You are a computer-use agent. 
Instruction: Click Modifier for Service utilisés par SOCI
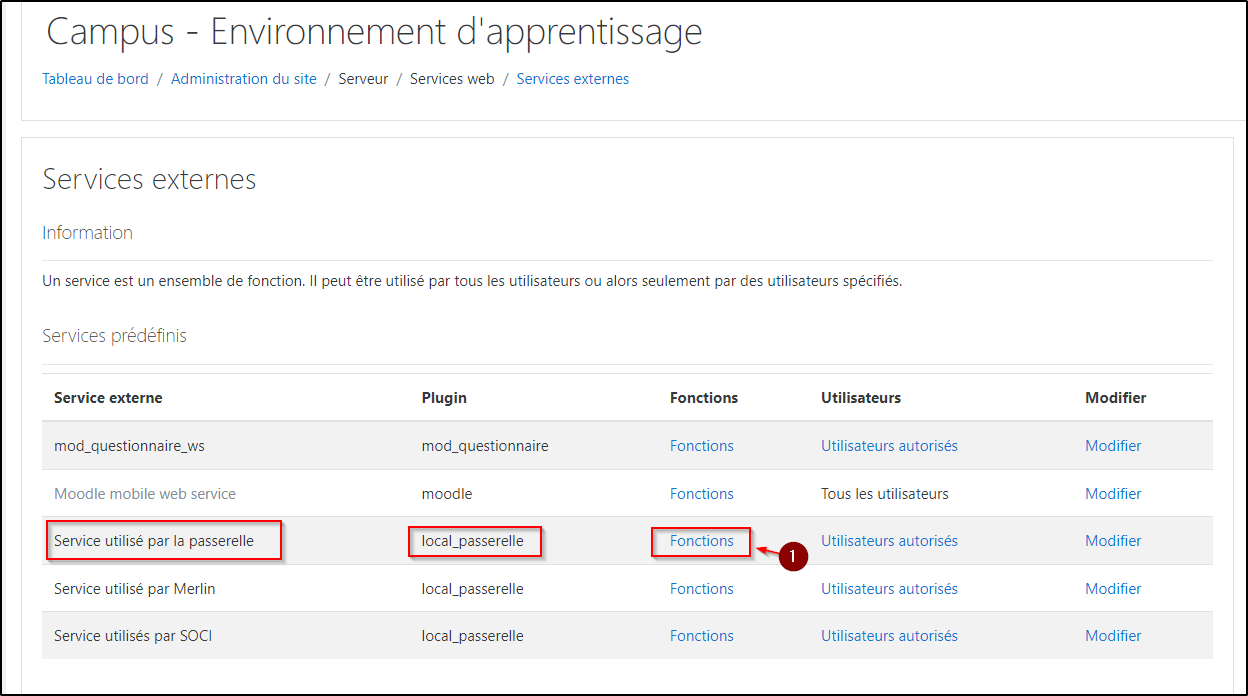pos(1113,636)
